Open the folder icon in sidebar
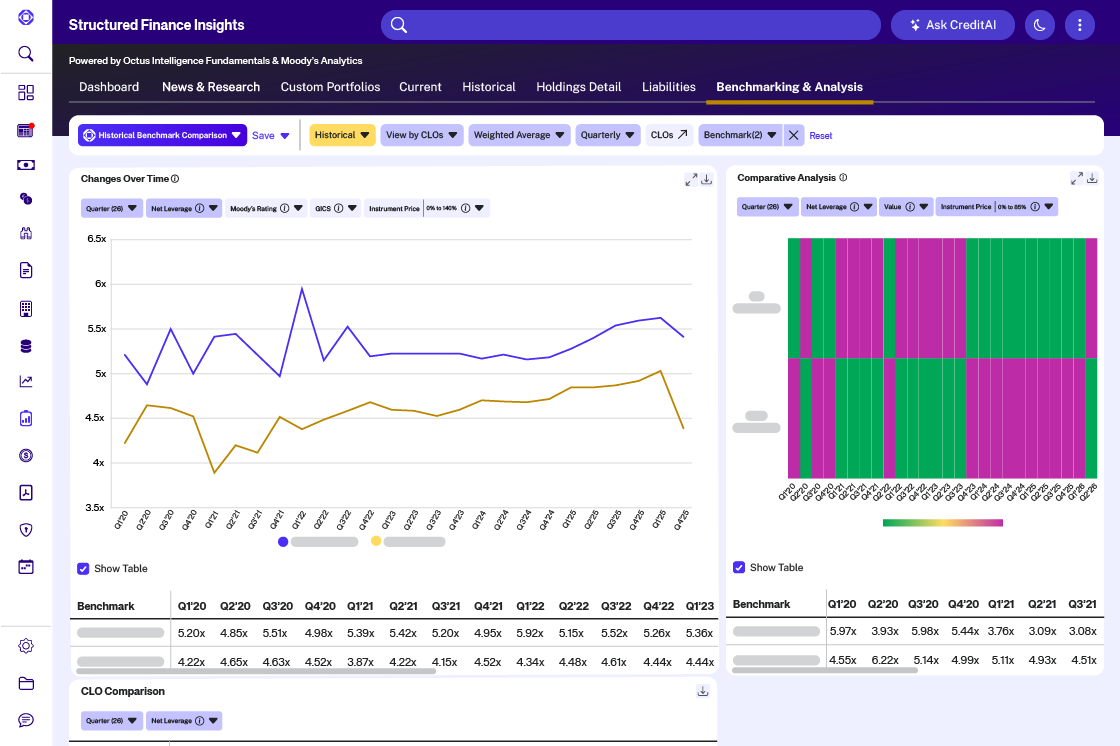The height and width of the screenshot is (746, 1120). click(26, 683)
